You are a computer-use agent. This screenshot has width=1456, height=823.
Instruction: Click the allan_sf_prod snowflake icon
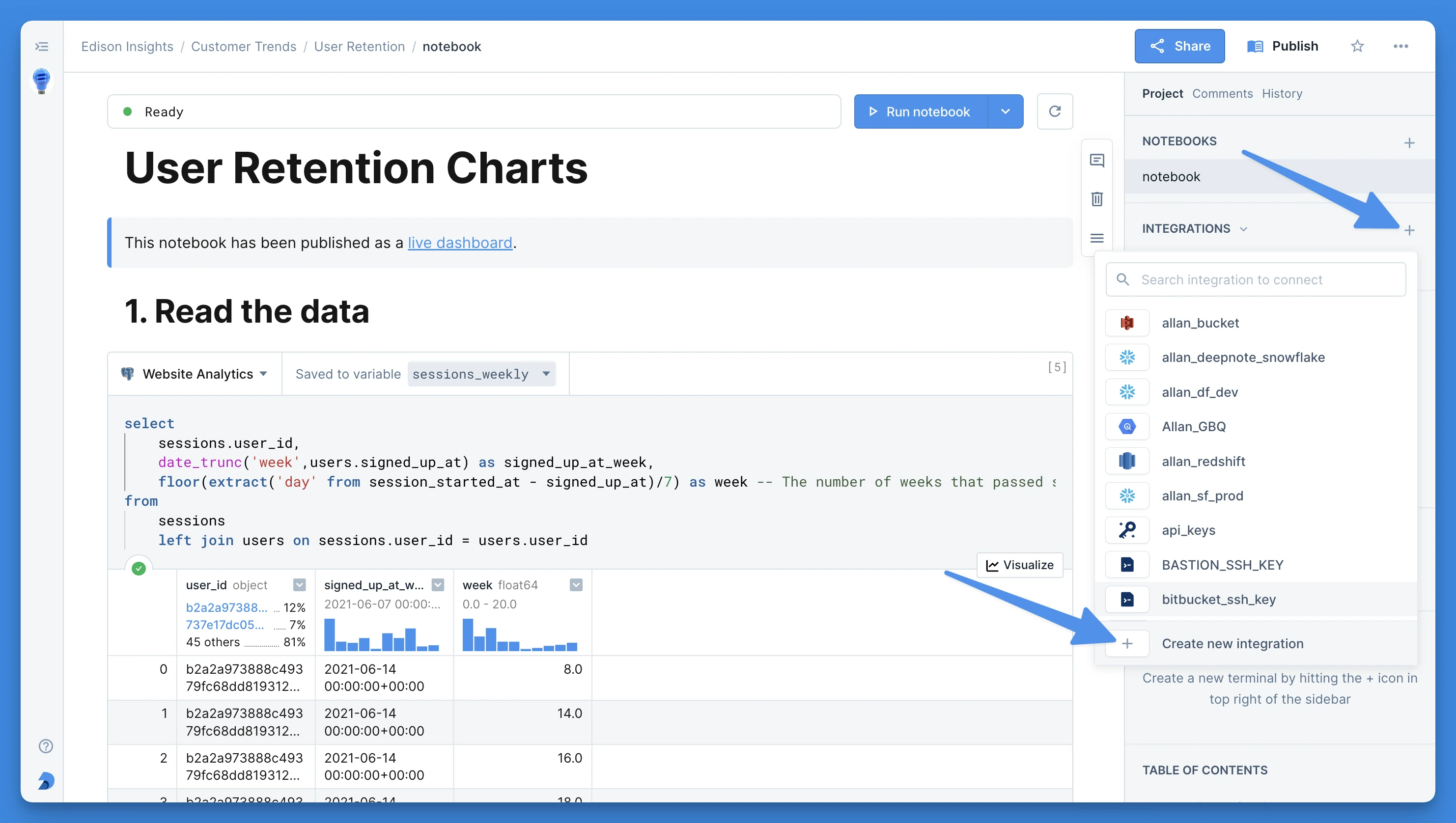point(1127,496)
